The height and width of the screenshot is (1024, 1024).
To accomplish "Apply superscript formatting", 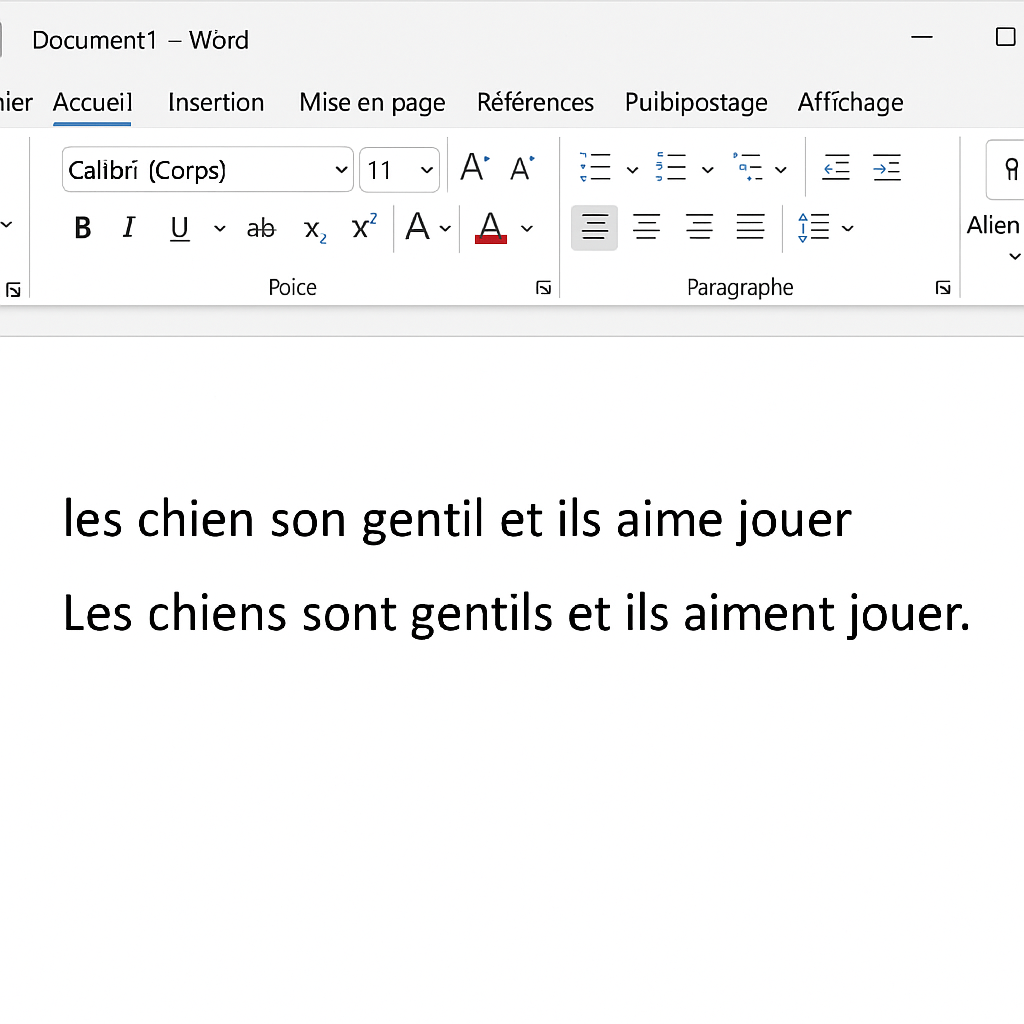I will 365,227.
